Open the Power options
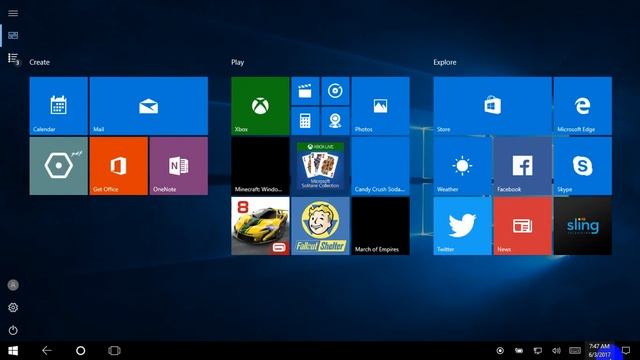Screen dimensions: 640x360 tap(13, 330)
